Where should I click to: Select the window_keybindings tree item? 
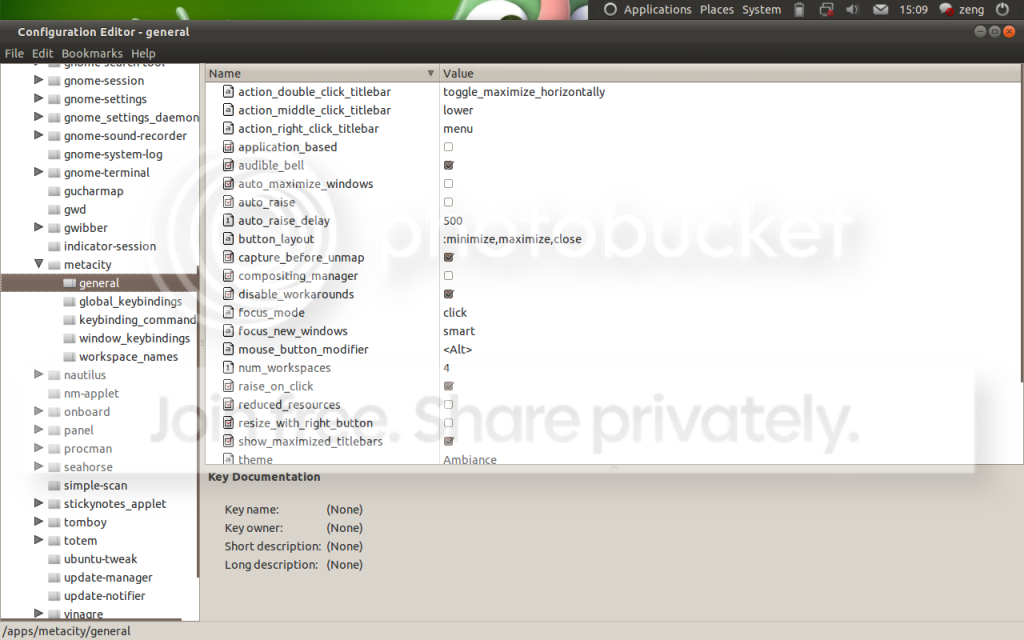[134, 338]
